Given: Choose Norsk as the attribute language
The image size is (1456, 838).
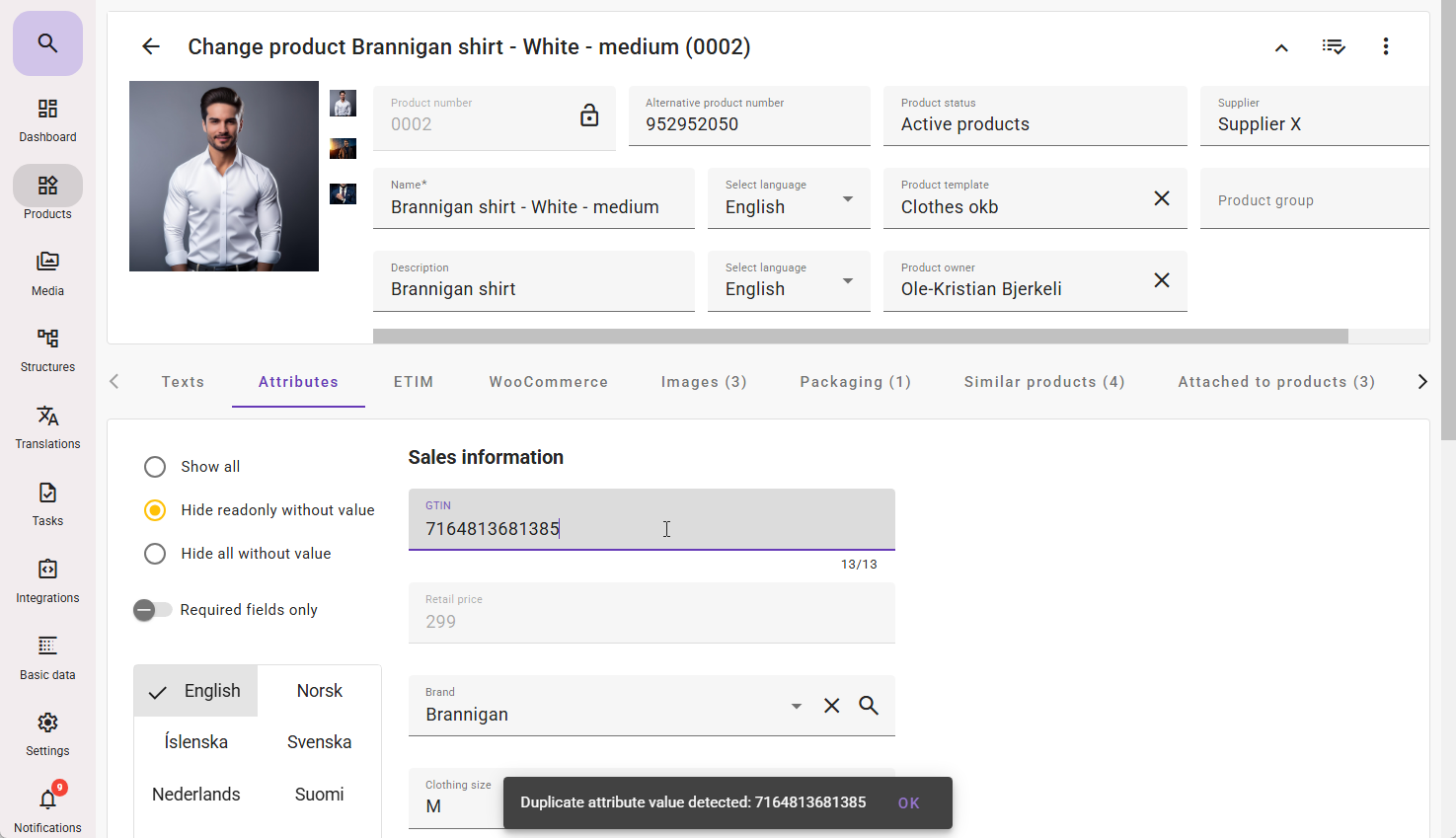Looking at the screenshot, I should 319,691.
